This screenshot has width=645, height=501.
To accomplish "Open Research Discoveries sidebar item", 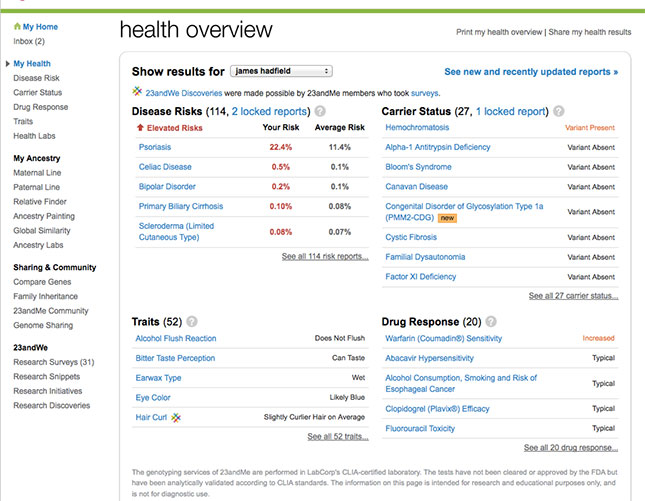I will point(51,405).
